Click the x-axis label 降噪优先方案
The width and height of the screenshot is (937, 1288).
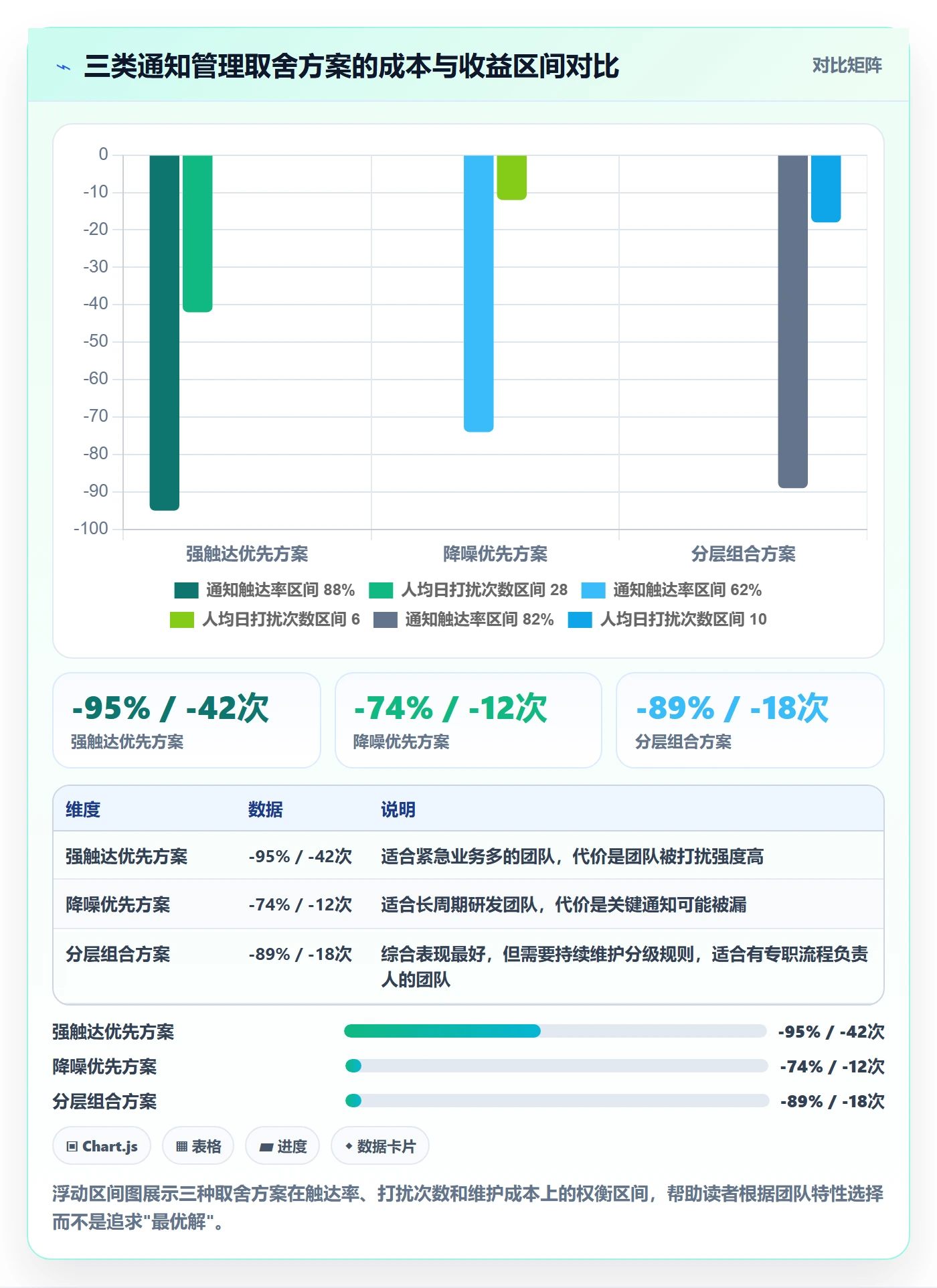coord(495,554)
